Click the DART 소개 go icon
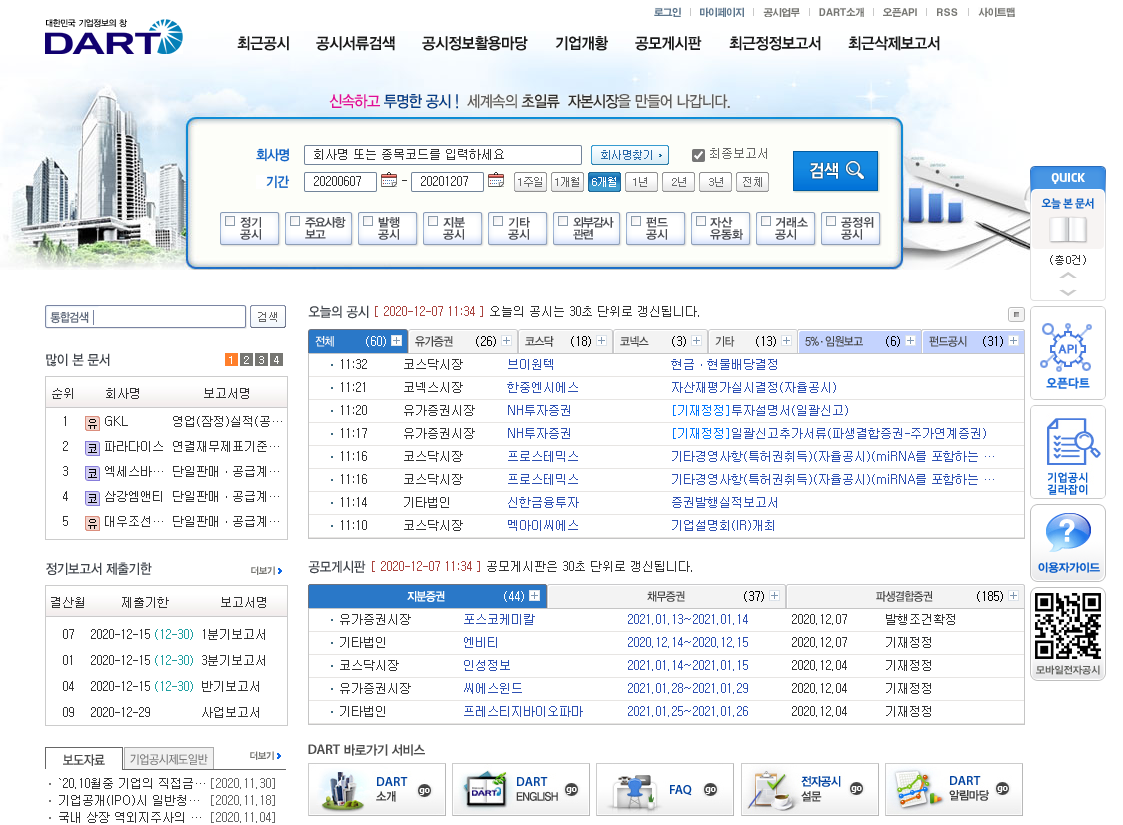The width and height of the screenshot is (1123, 825). [424, 791]
